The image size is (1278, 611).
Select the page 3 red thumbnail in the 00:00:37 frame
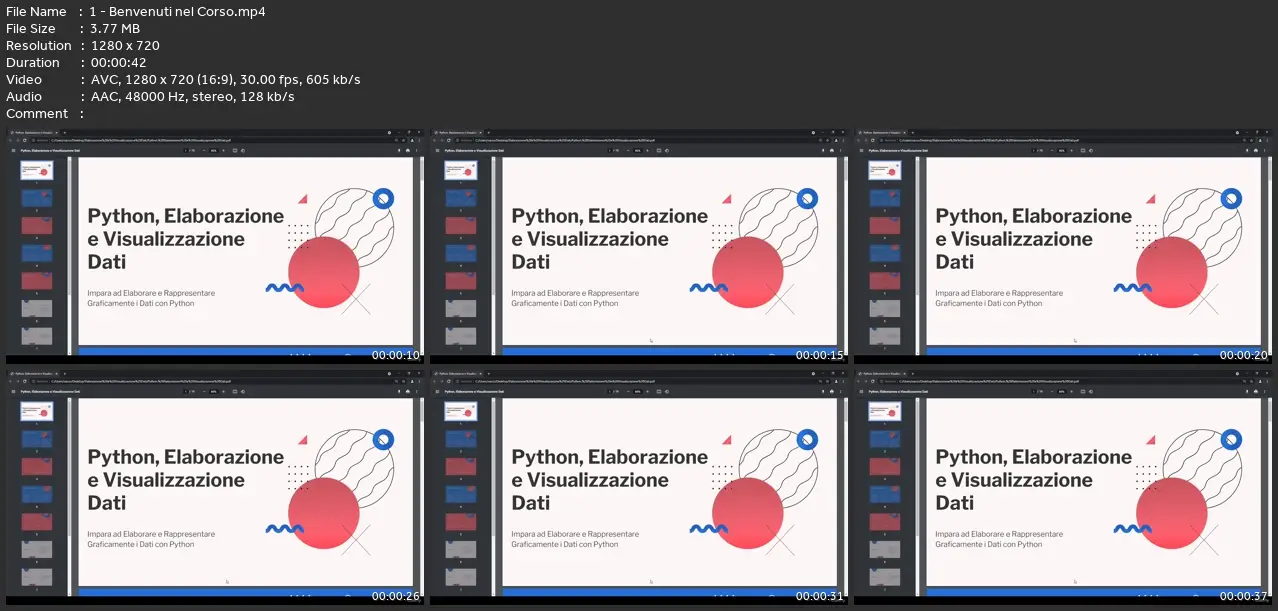click(x=885, y=466)
